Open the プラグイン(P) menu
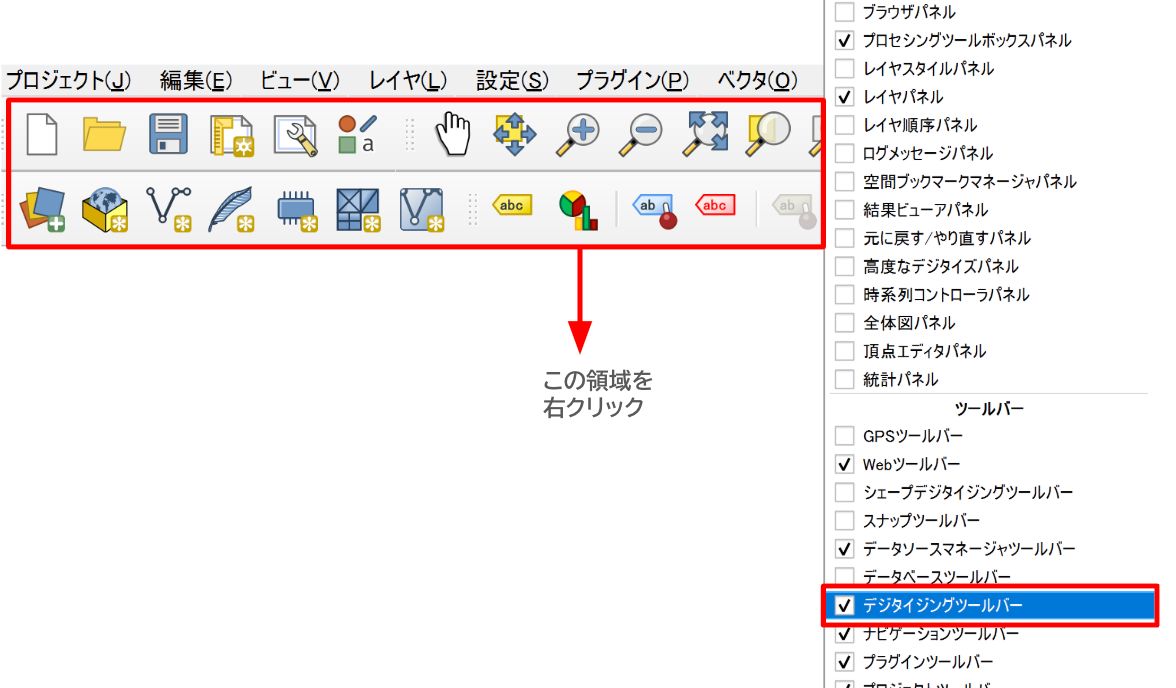 pyautogui.click(x=632, y=80)
